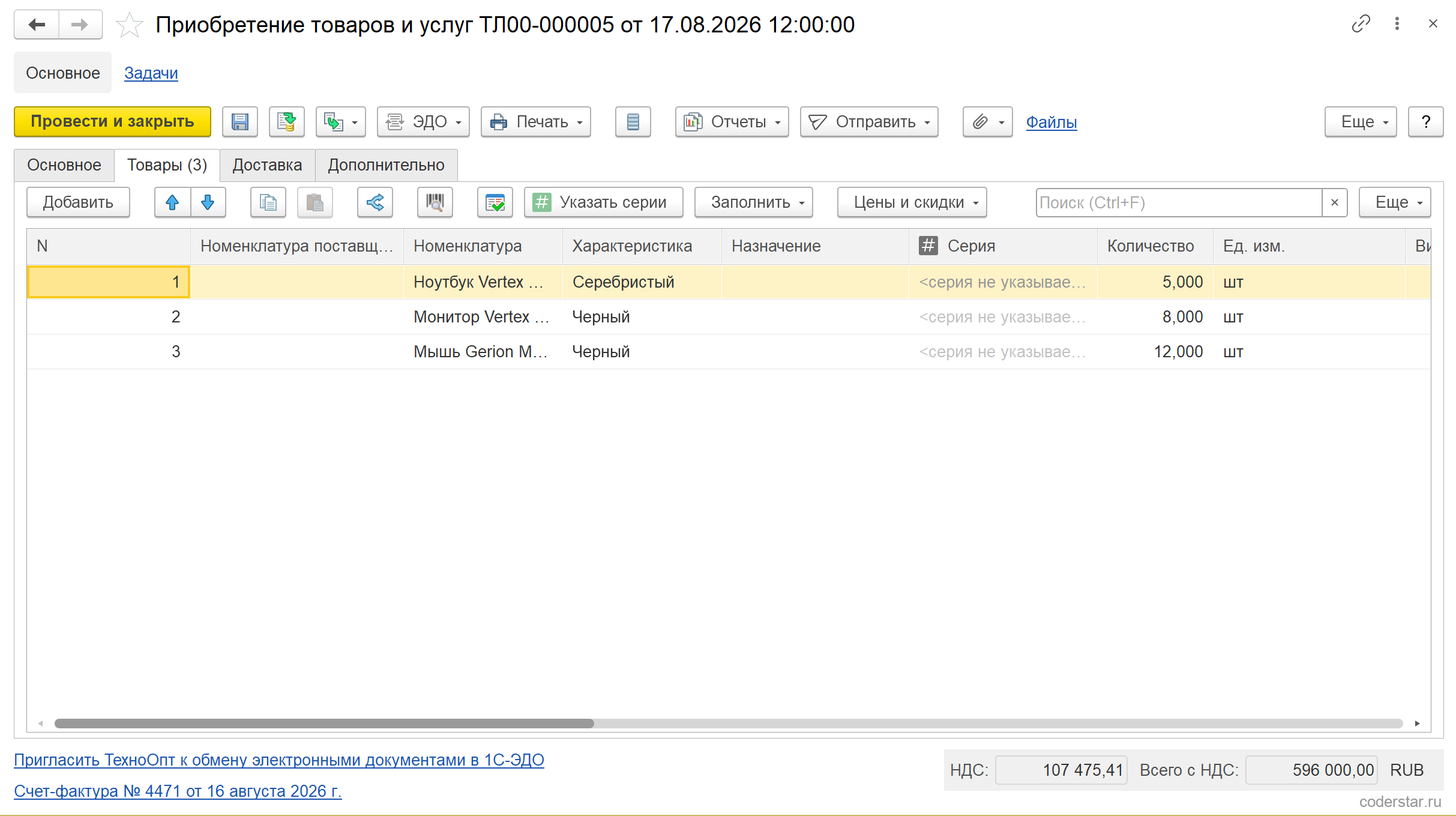Click Провести и закрыть button
This screenshot has height=816, width=1456.
pos(112,122)
